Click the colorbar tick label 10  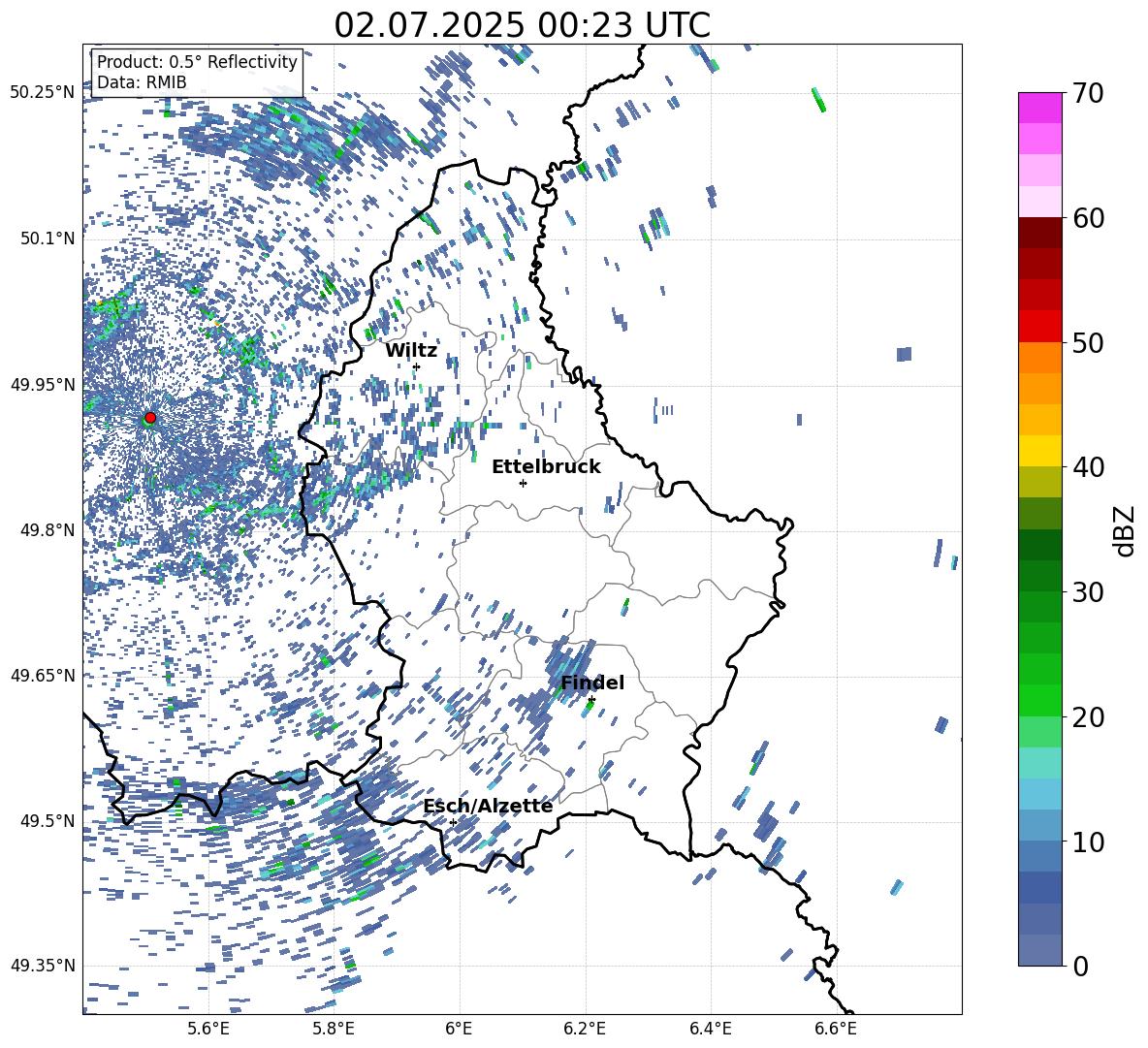(1088, 842)
